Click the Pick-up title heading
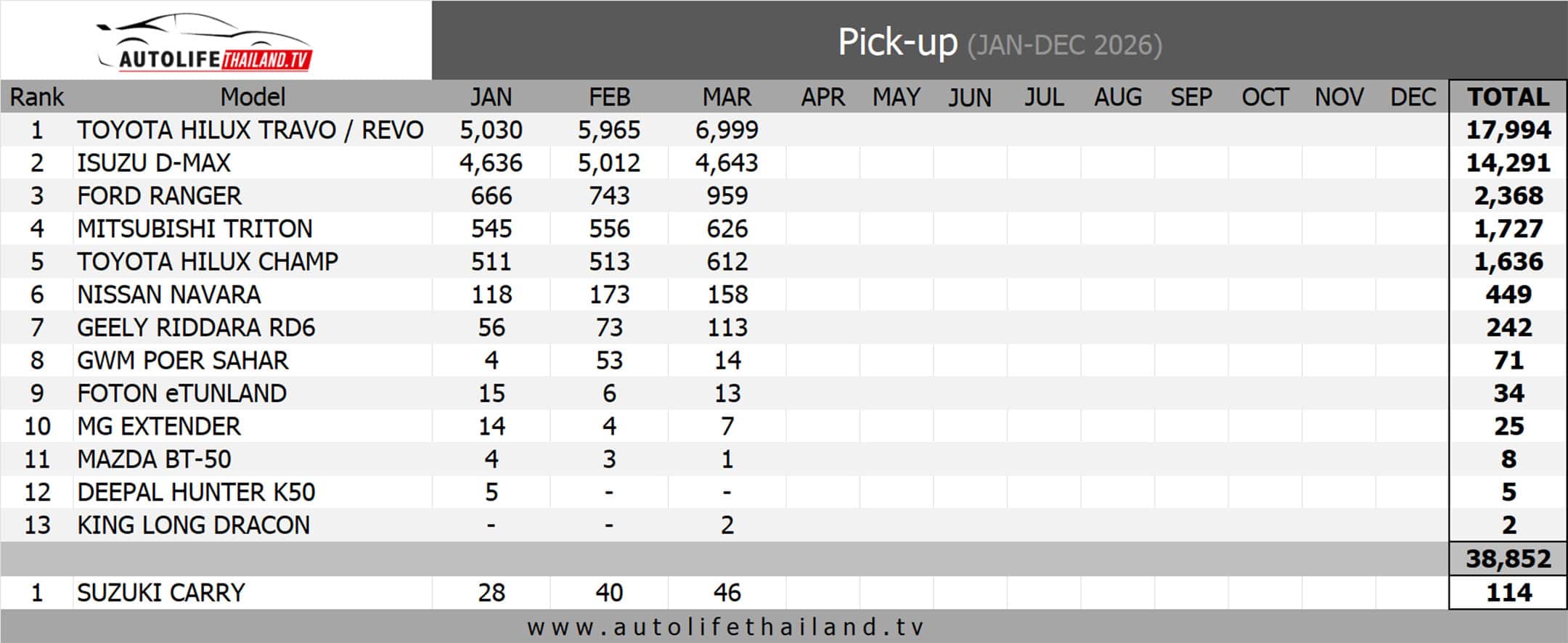 tap(897, 42)
